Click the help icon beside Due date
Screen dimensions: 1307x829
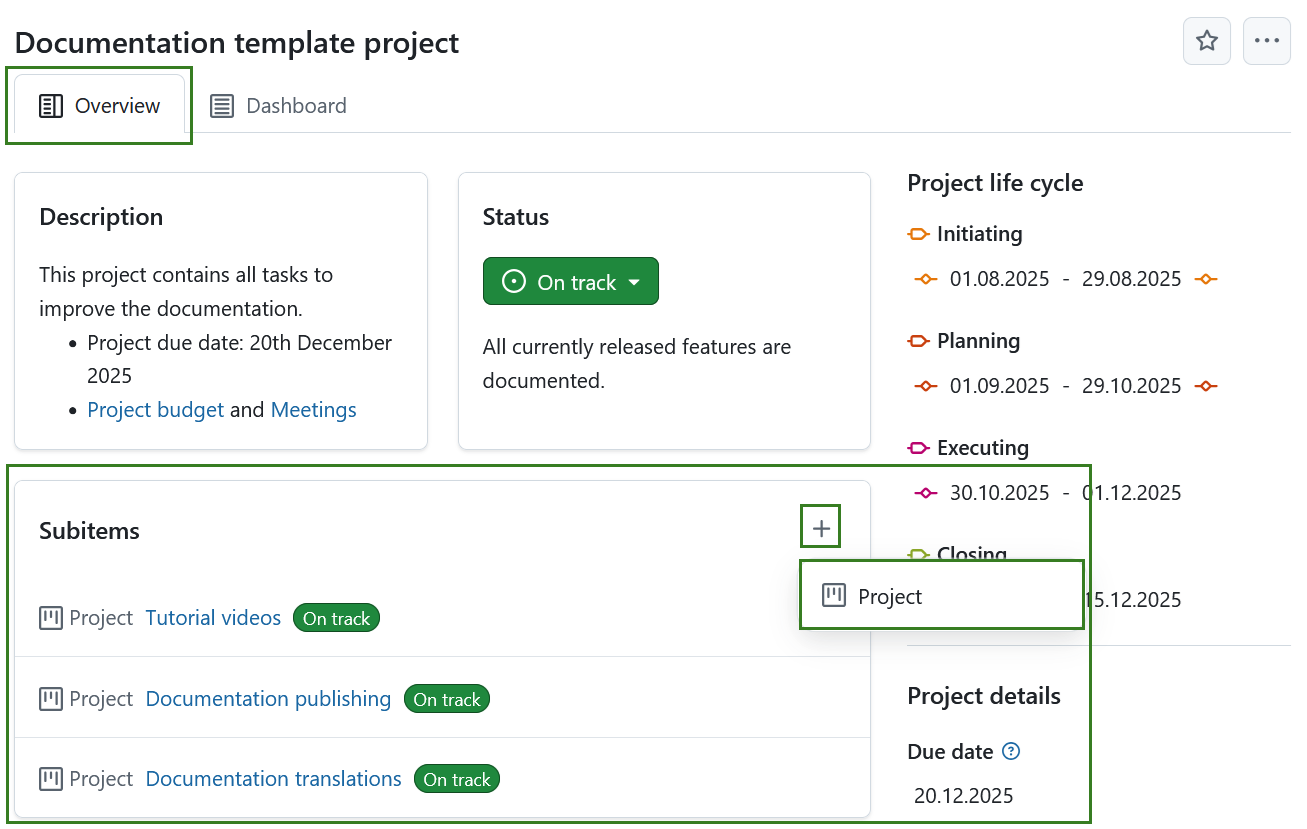tap(1011, 751)
